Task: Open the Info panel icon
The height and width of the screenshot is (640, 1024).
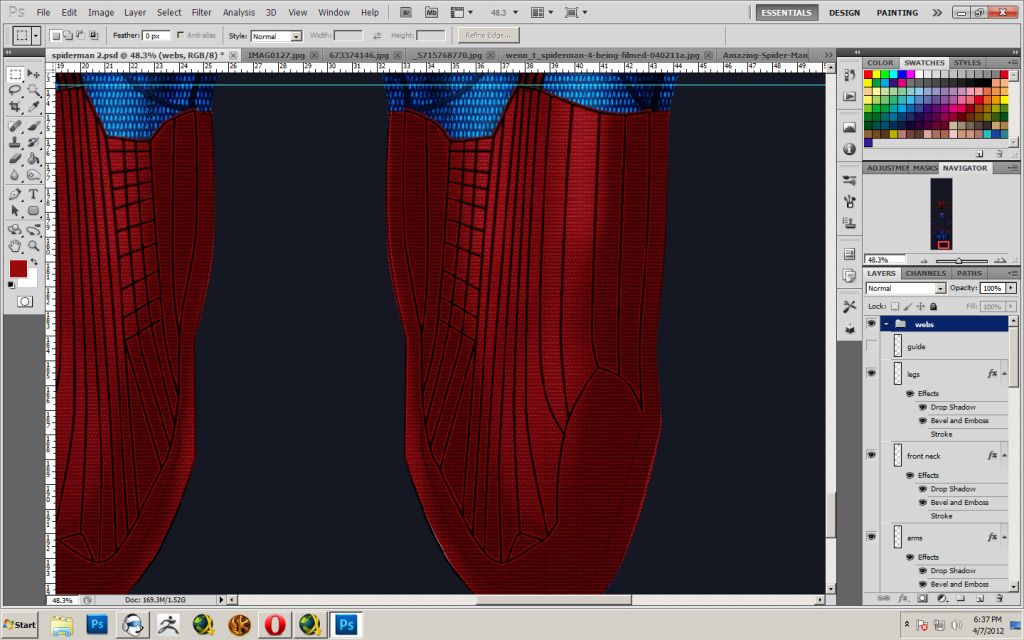Action: pos(849,149)
